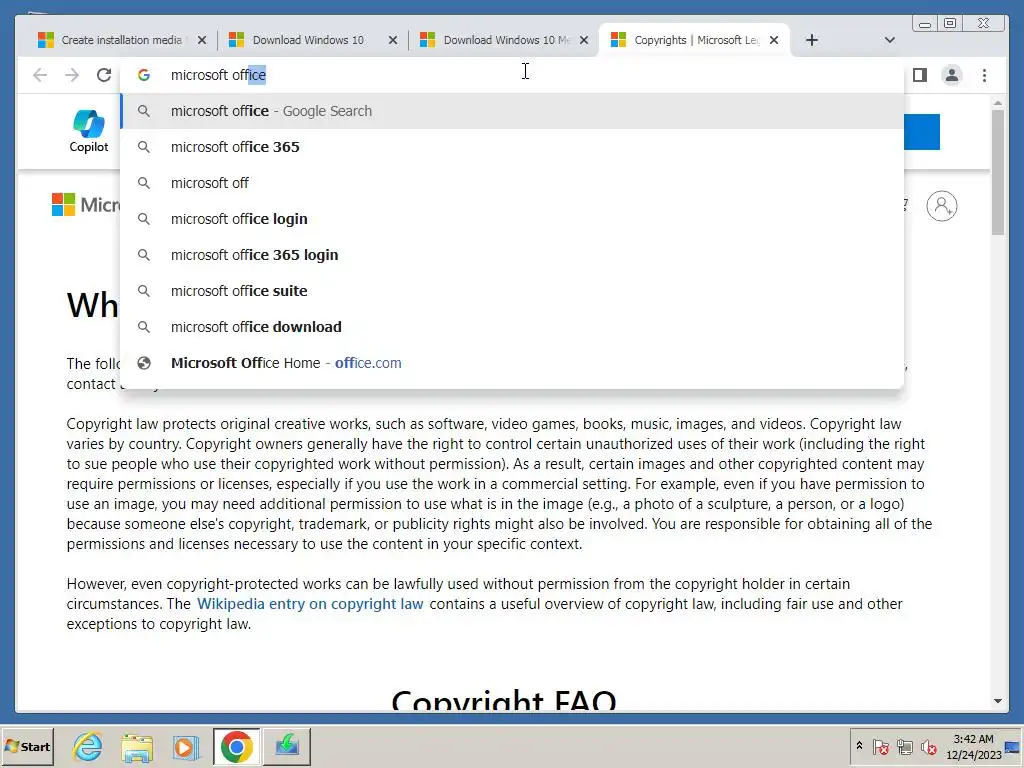This screenshot has height=768, width=1024.
Task: Open Chrome's three-dot menu
Action: [x=984, y=75]
